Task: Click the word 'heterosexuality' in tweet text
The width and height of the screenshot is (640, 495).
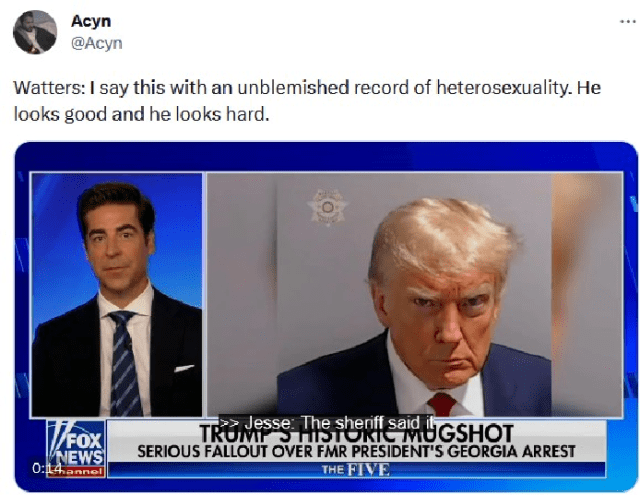Action: coord(502,87)
